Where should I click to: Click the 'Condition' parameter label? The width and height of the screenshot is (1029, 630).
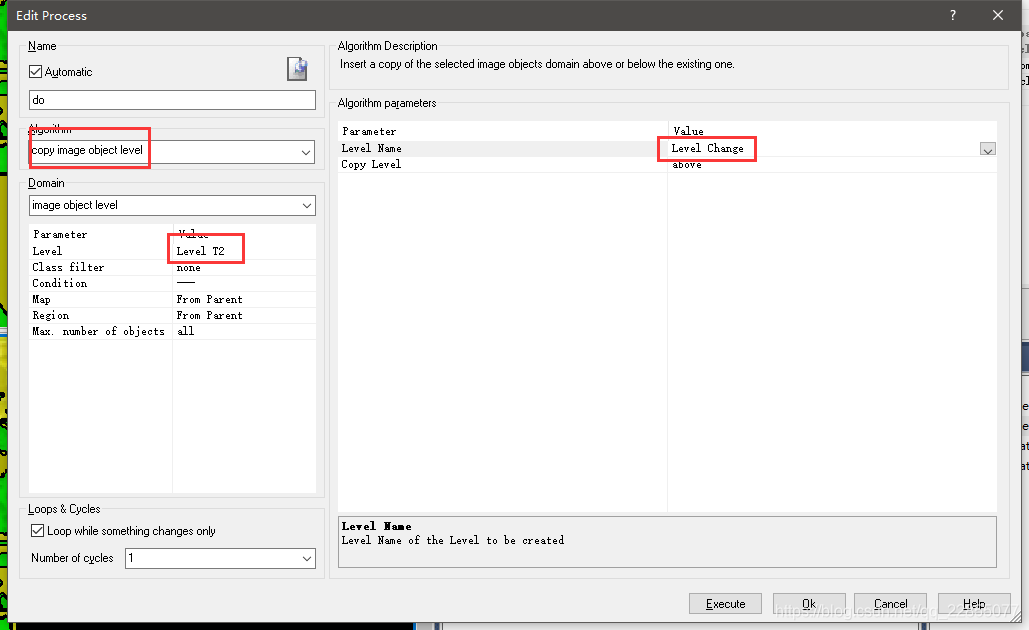pyautogui.click(x=60, y=284)
